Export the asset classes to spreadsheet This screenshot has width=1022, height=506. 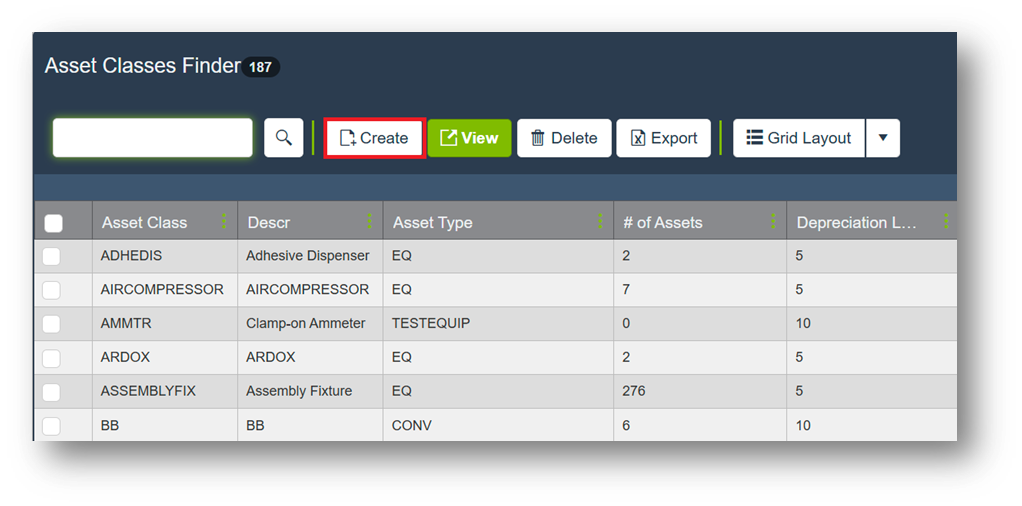pos(663,138)
